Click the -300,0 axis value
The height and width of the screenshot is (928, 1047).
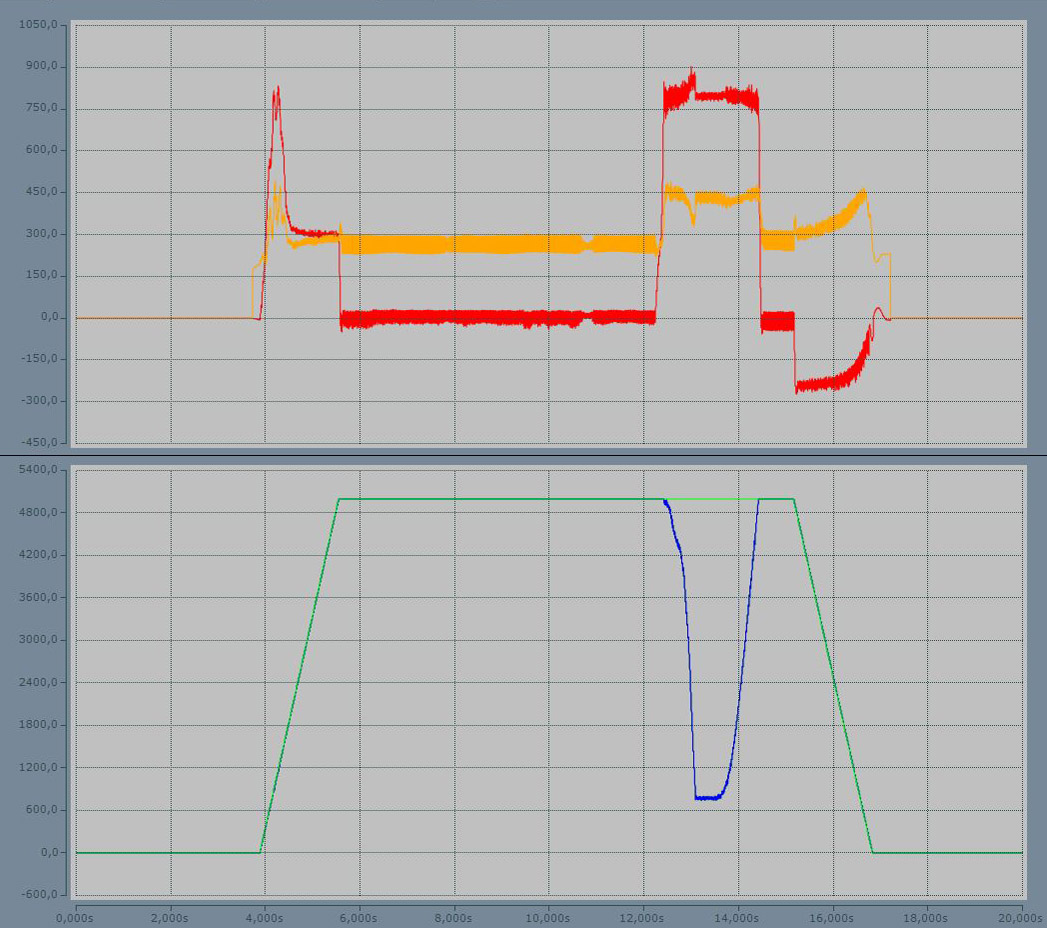point(39,401)
